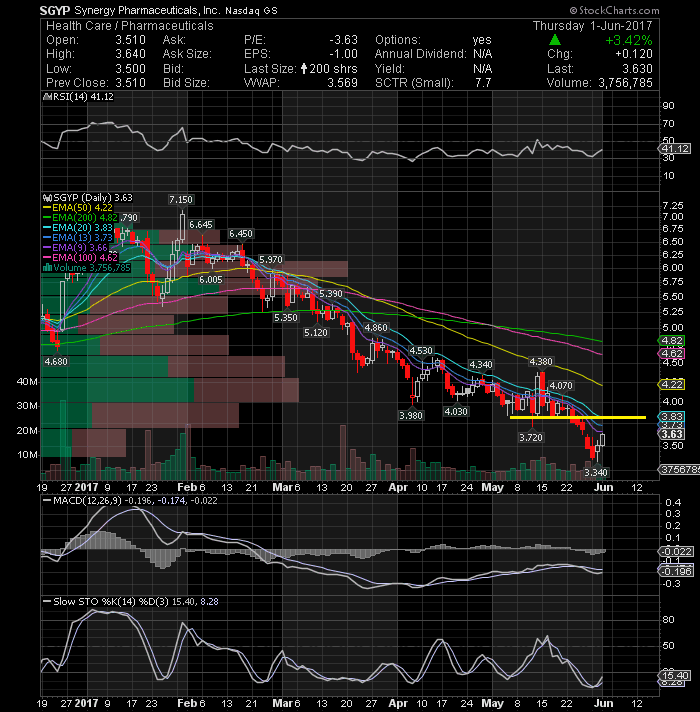Click the Thursday 1-Jun-2017 date
The height and width of the screenshot is (712, 700).
pos(592,26)
